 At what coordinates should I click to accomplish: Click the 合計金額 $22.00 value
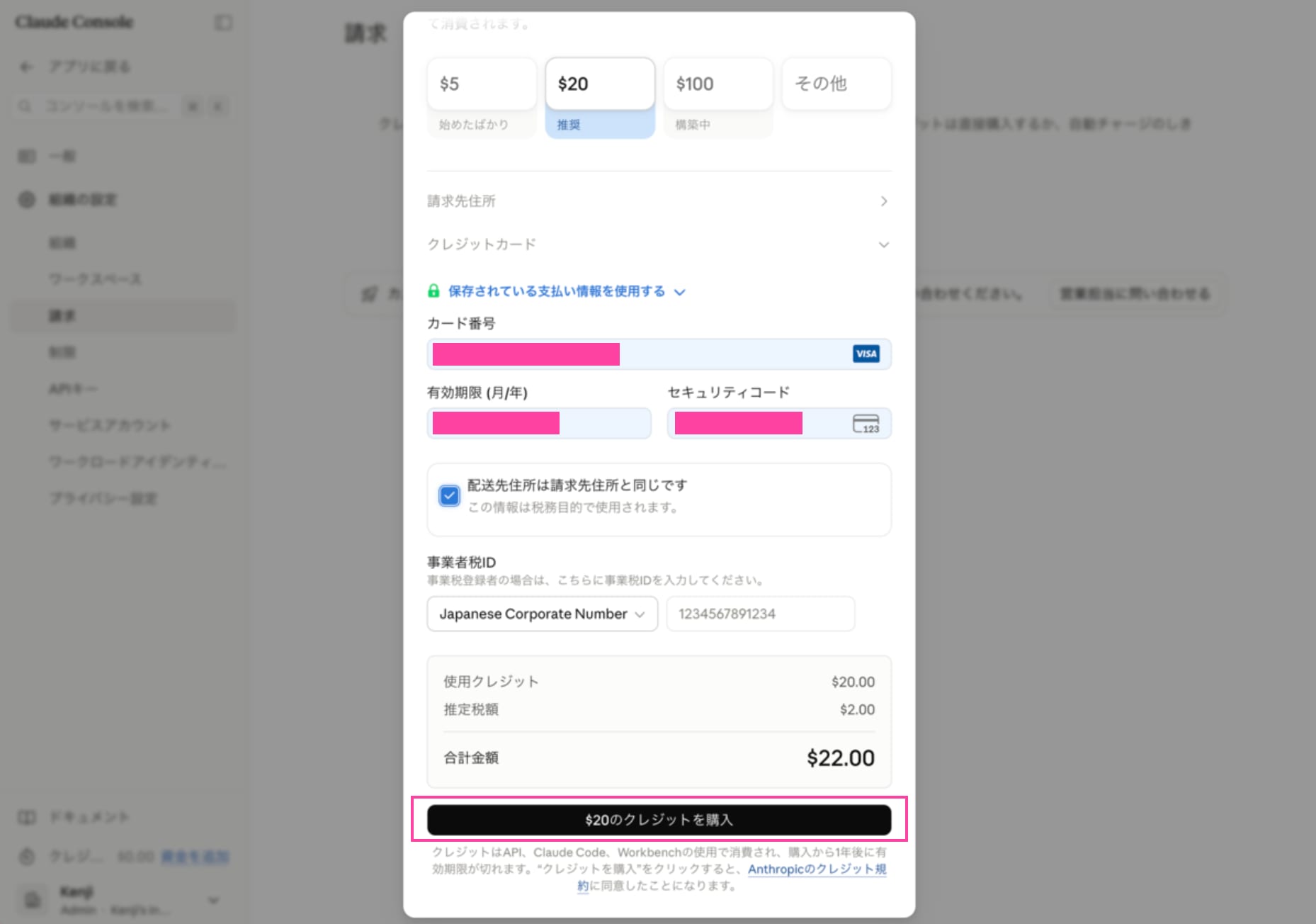pos(841,757)
